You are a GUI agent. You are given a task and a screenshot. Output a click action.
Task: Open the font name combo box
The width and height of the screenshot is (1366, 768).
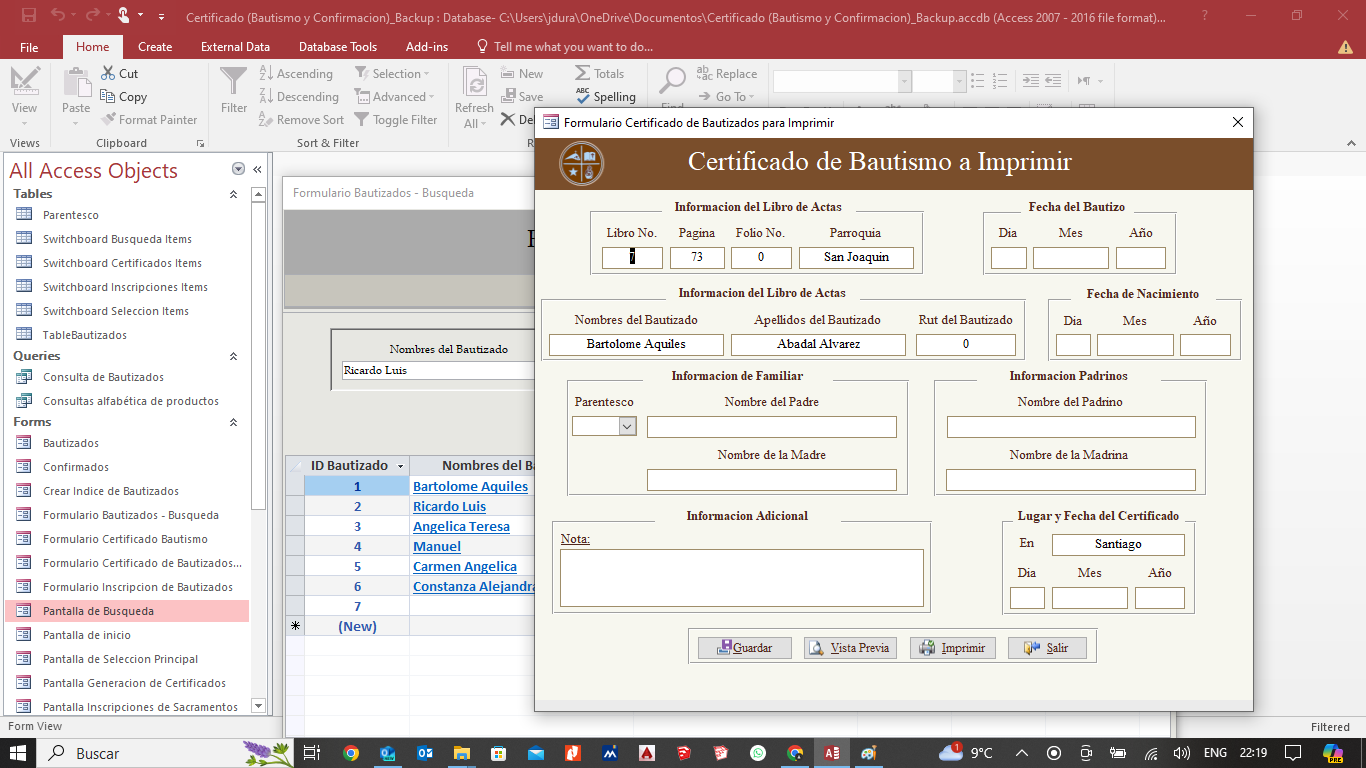click(904, 82)
